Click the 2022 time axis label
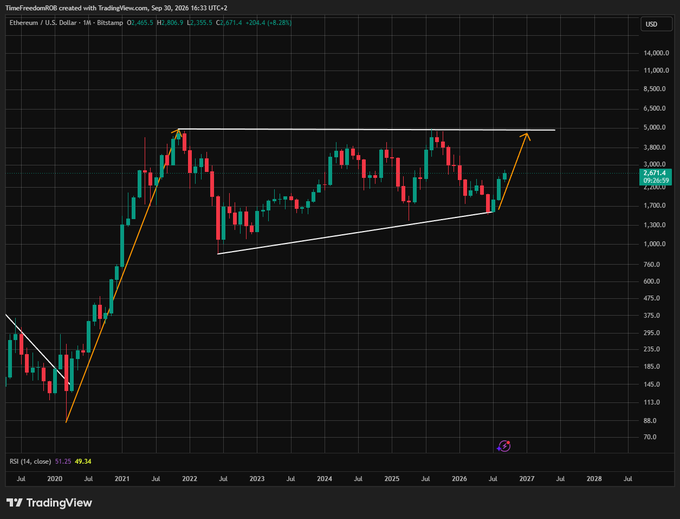The image size is (680, 519). [190, 479]
